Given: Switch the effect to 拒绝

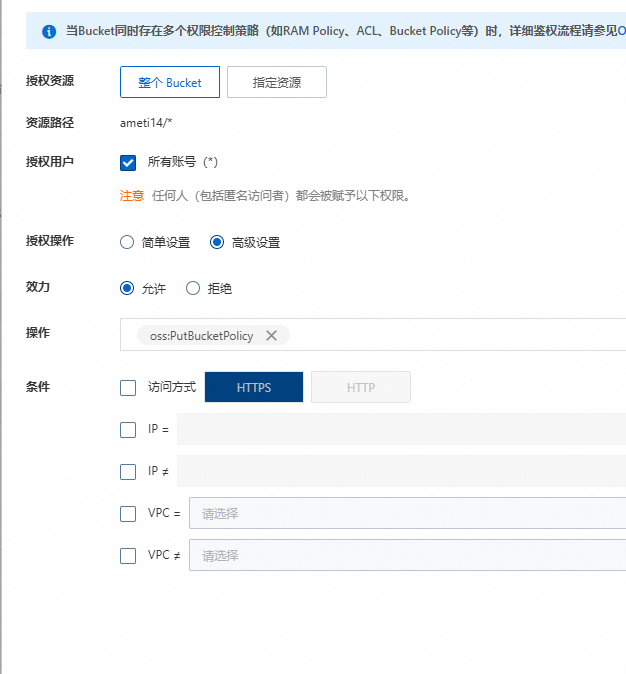Looking at the screenshot, I should (193, 288).
